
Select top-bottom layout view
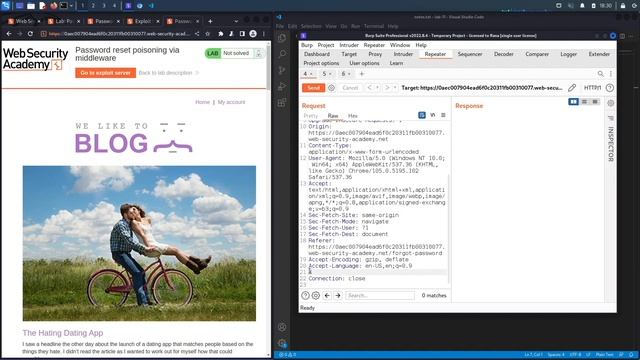(x=584, y=102)
